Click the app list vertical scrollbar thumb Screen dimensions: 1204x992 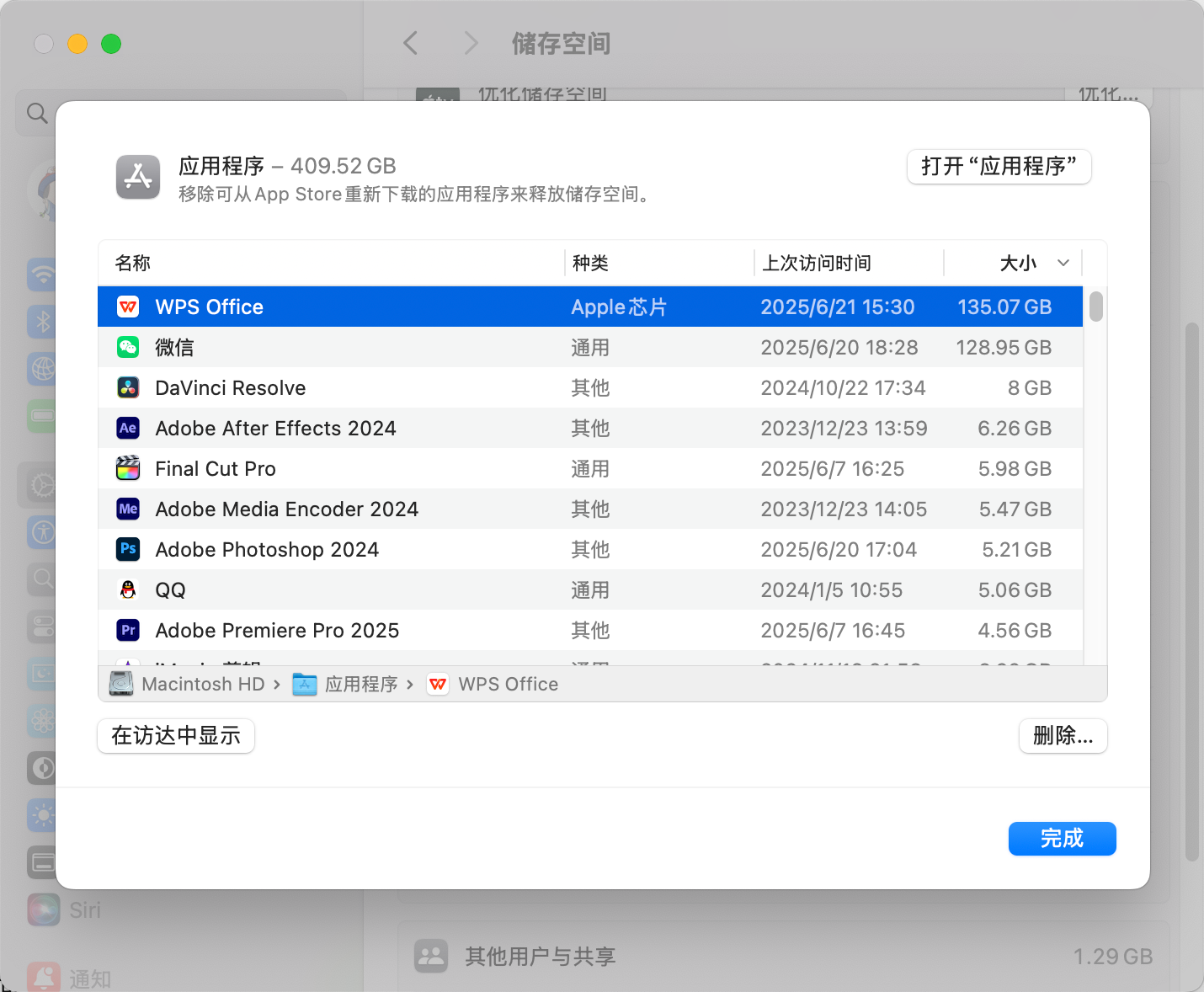point(1095,307)
